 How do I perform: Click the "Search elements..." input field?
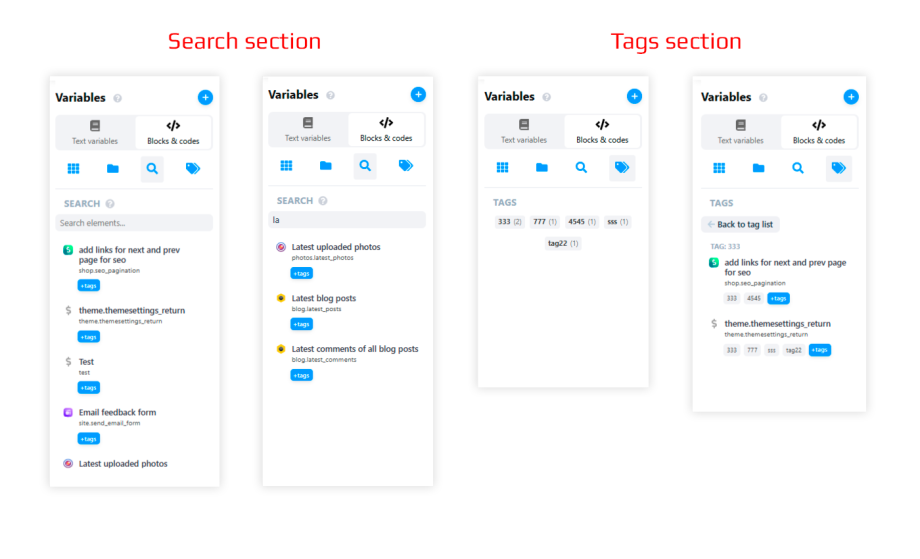[x=134, y=223]
